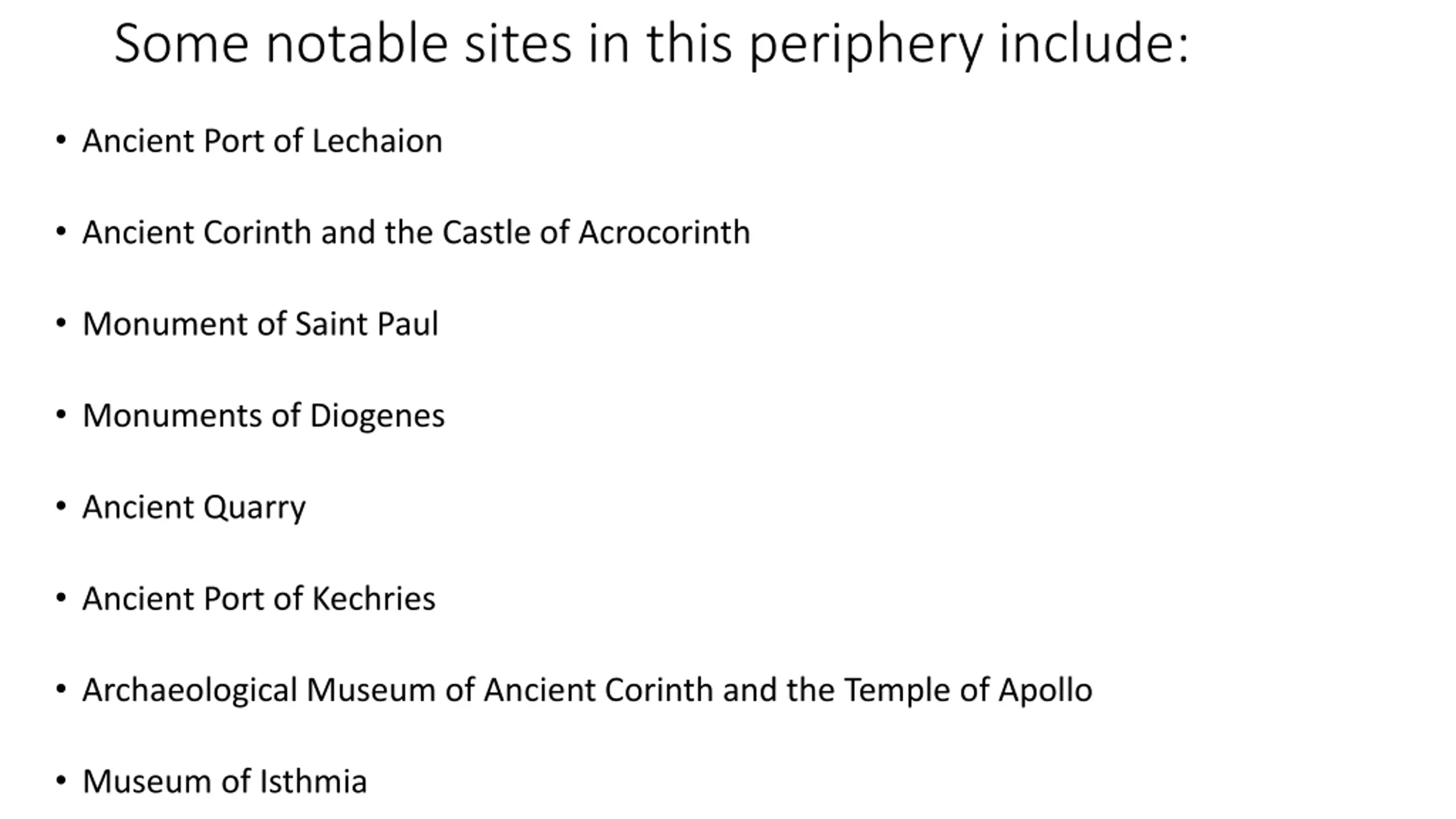Click the word periphery in the title

pyautogui.click(x=866, y=47)
